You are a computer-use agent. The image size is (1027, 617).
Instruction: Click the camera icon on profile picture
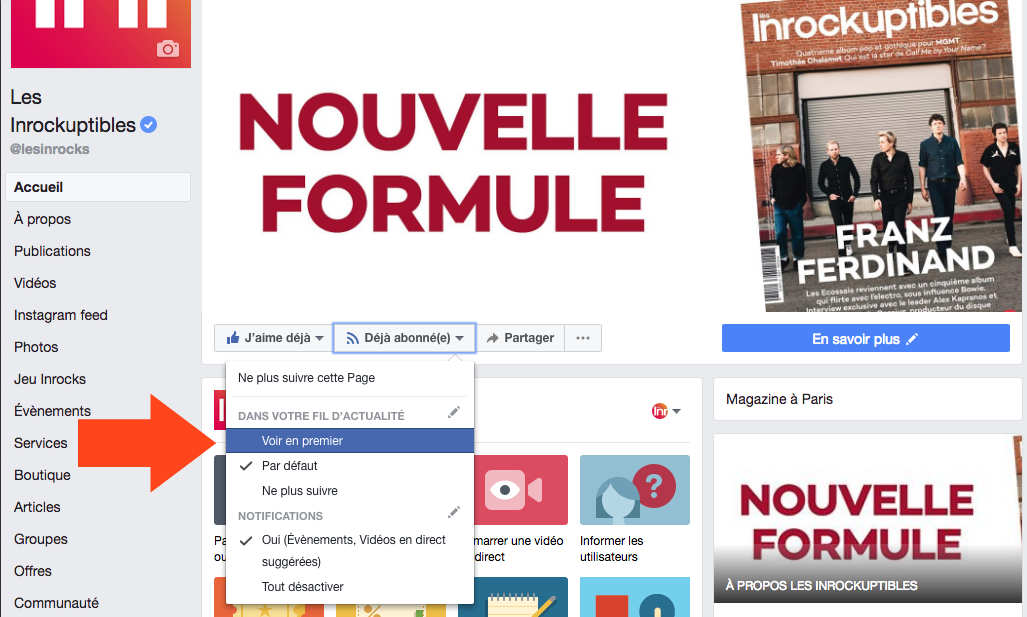pos(168,48)
